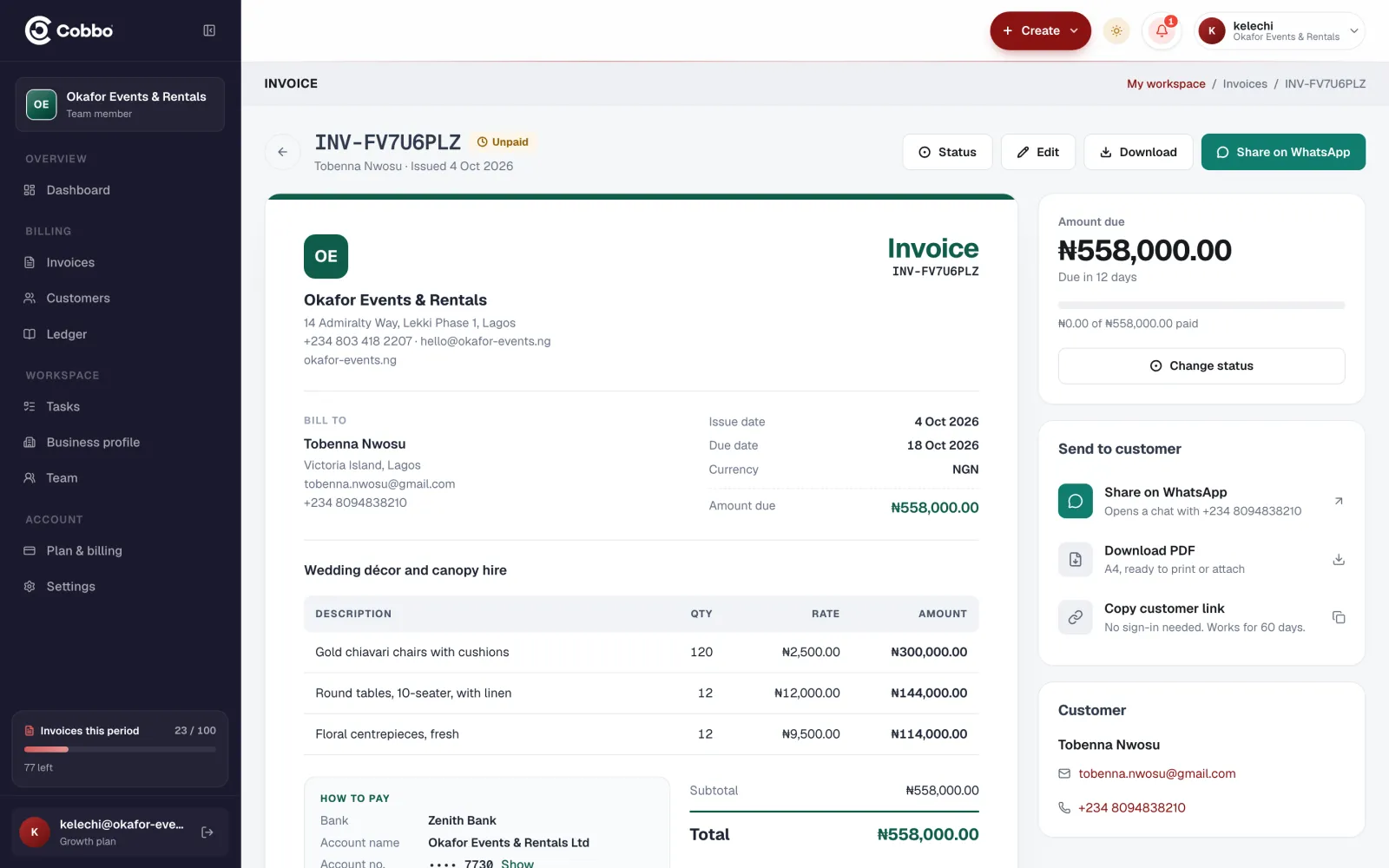This screenshot has width=1389, height=868.
Task: Show the hidden account number
Action: pos(517,864)
